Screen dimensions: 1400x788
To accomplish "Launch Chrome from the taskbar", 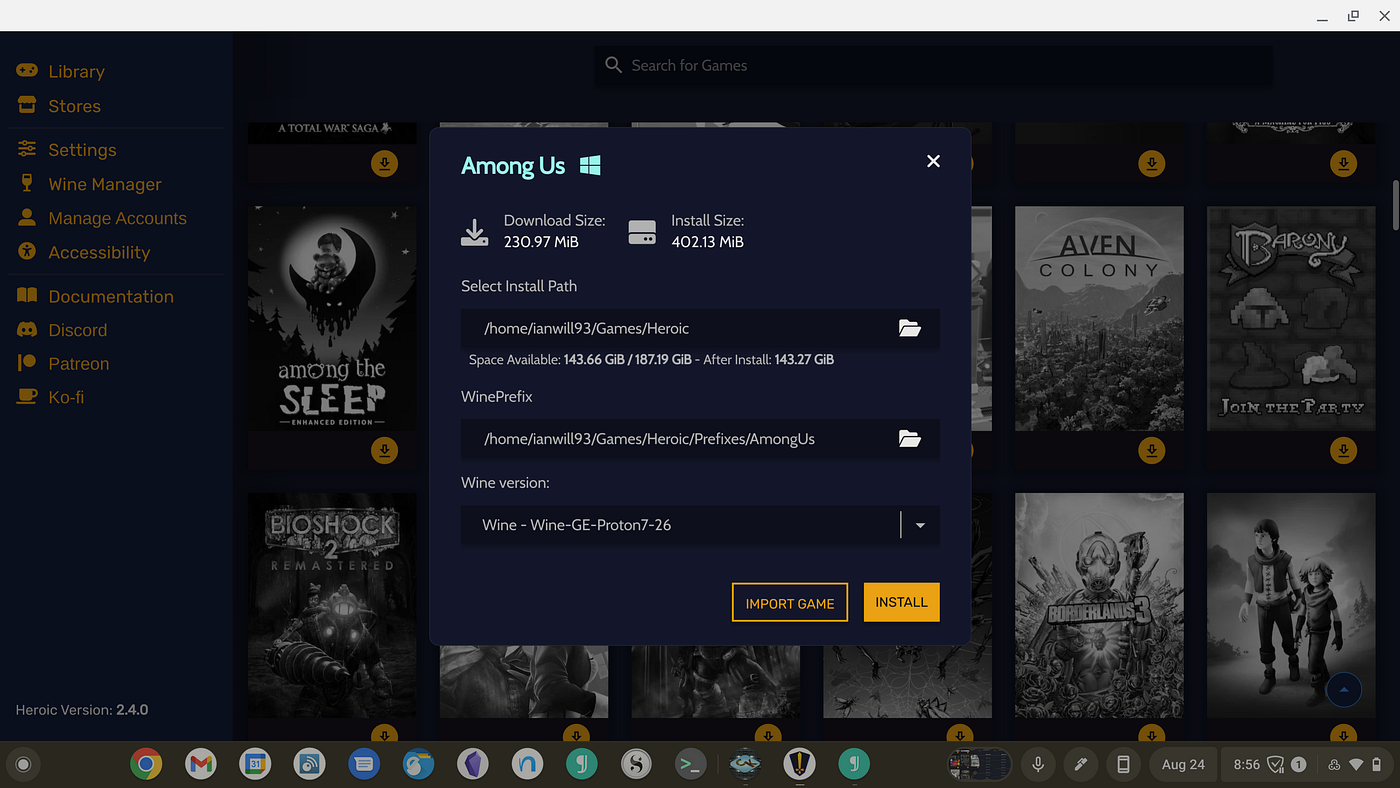I will pos(145,764).
